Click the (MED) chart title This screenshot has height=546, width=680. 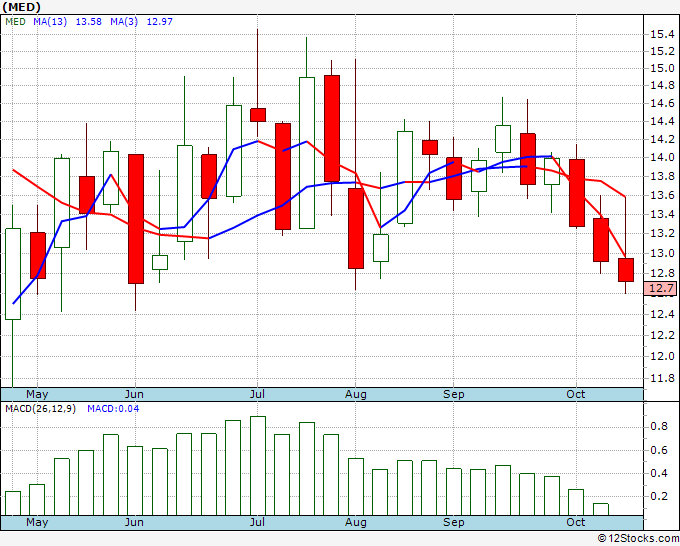pyautogui.click(x=22, y=7)
